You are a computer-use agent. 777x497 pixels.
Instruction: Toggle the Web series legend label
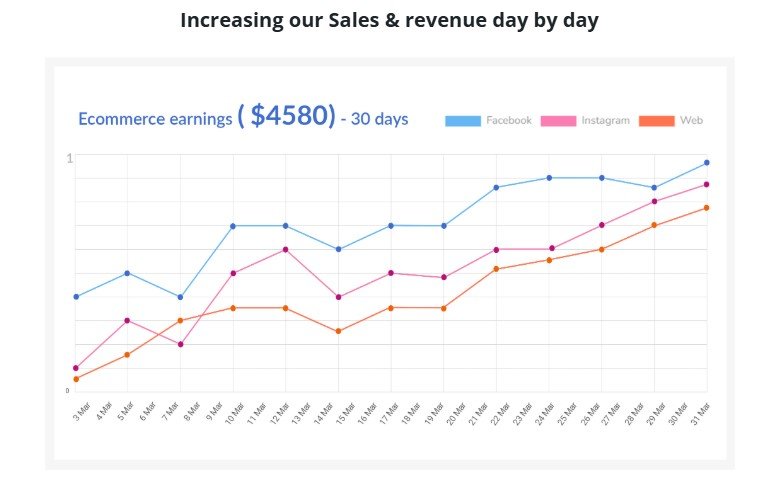point(692,121)
